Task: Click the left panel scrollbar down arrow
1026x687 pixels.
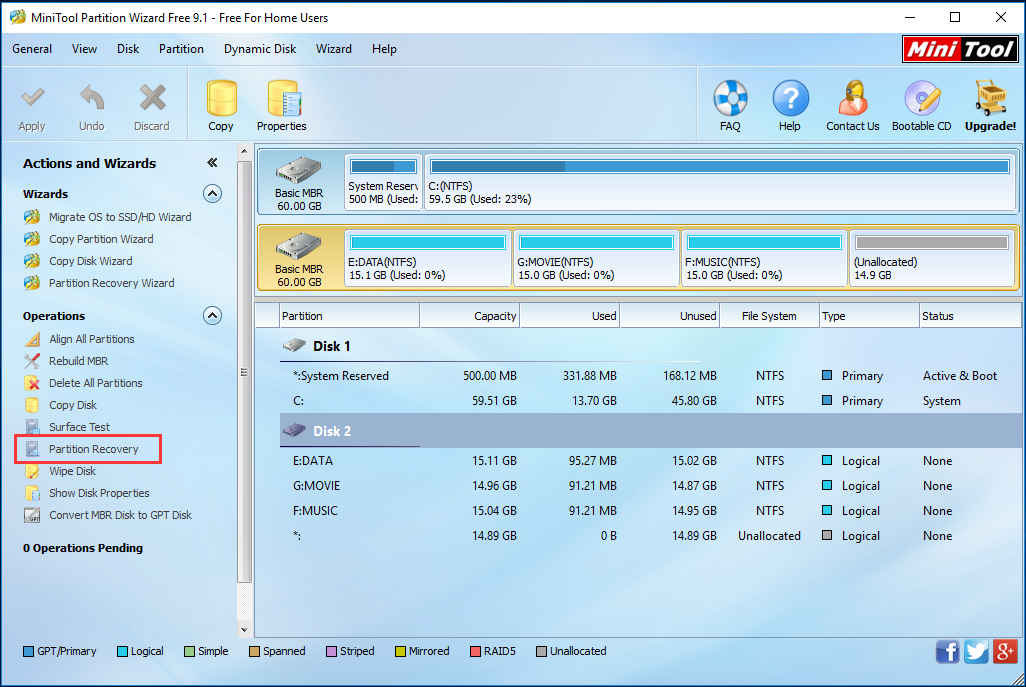Action: 244,630
